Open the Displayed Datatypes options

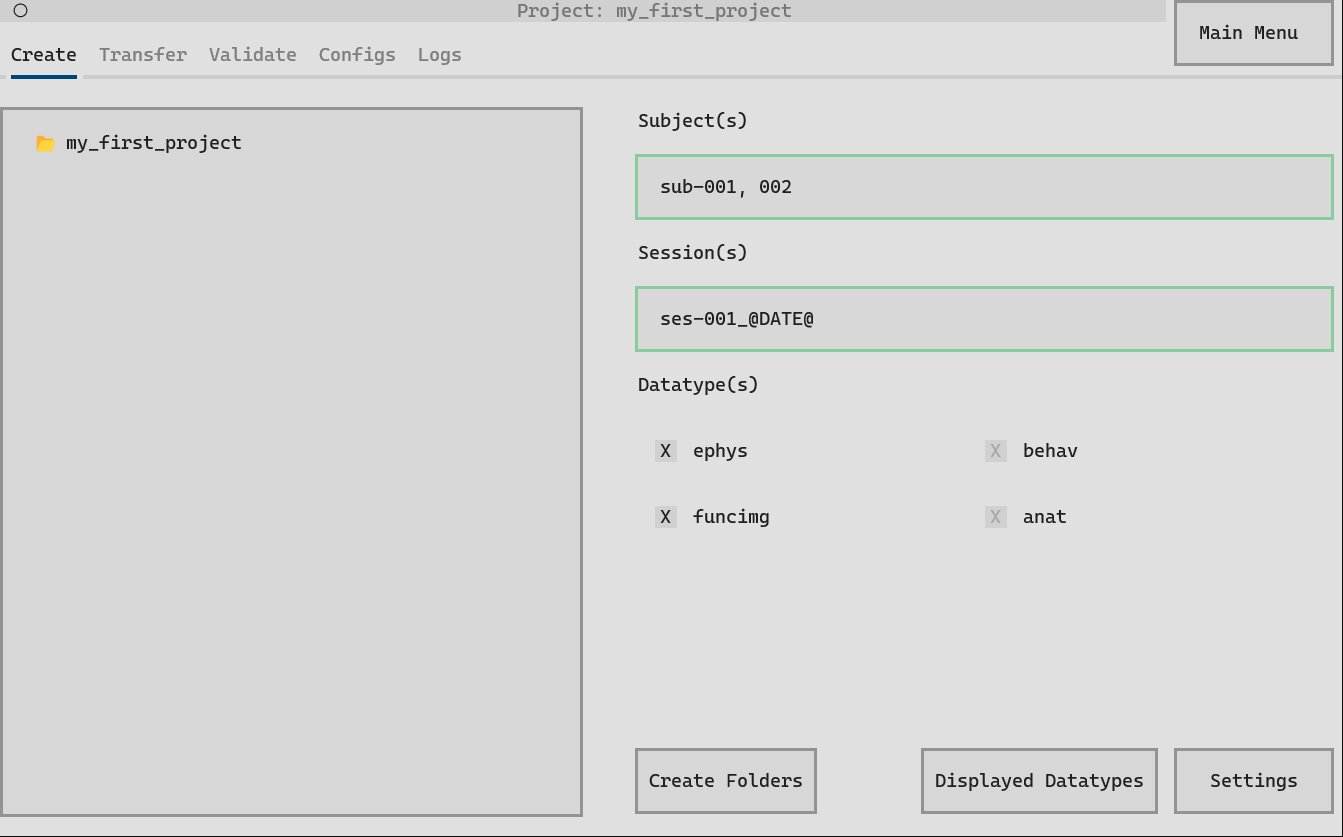[1038, 781]
